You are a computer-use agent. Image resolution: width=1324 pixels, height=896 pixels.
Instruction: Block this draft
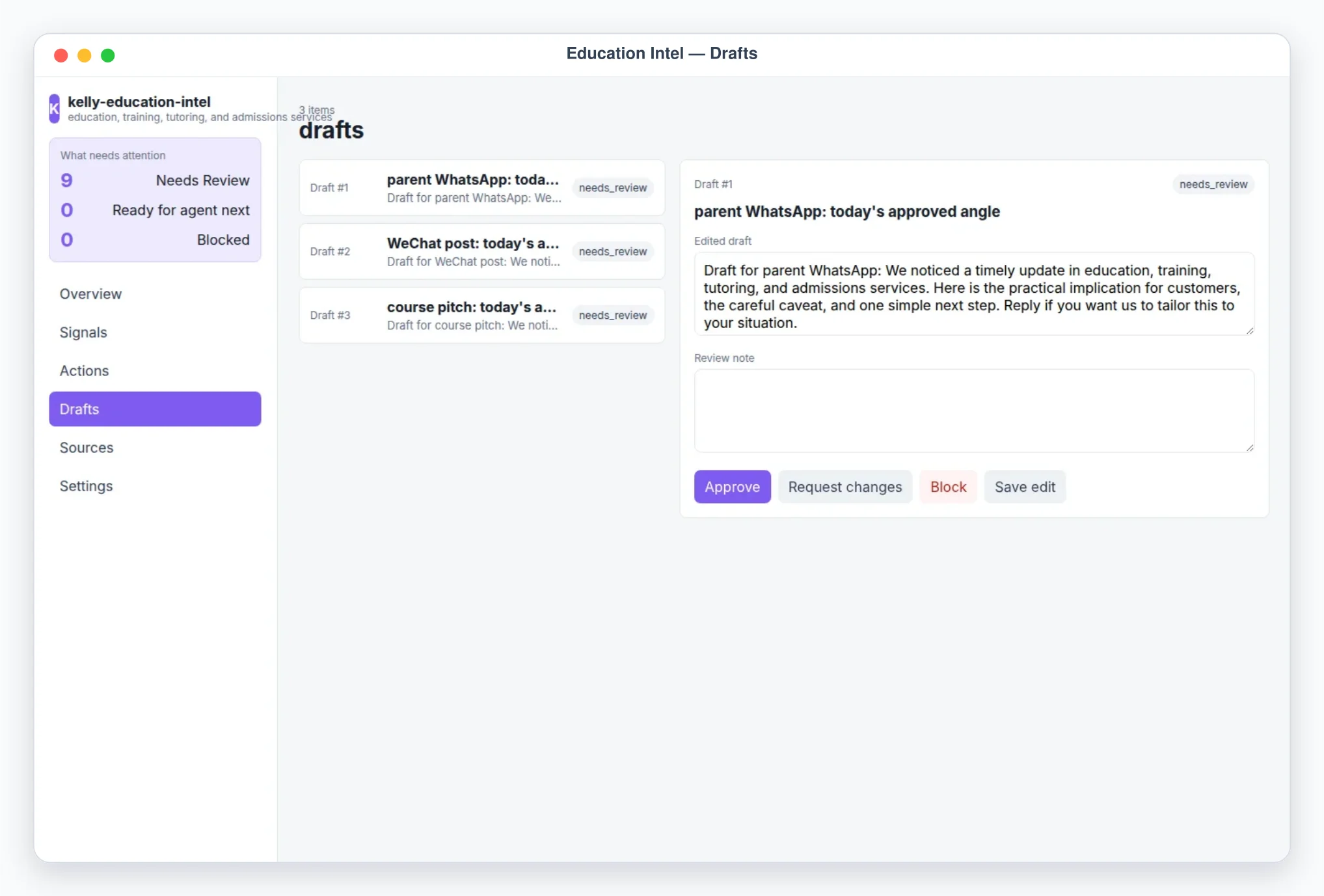coord(948,487)
